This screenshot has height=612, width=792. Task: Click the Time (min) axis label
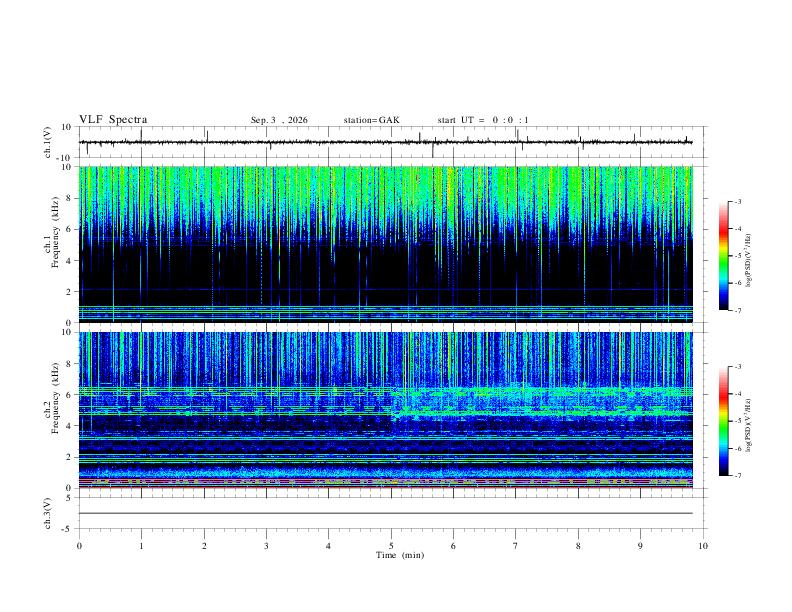click(400, 555)
